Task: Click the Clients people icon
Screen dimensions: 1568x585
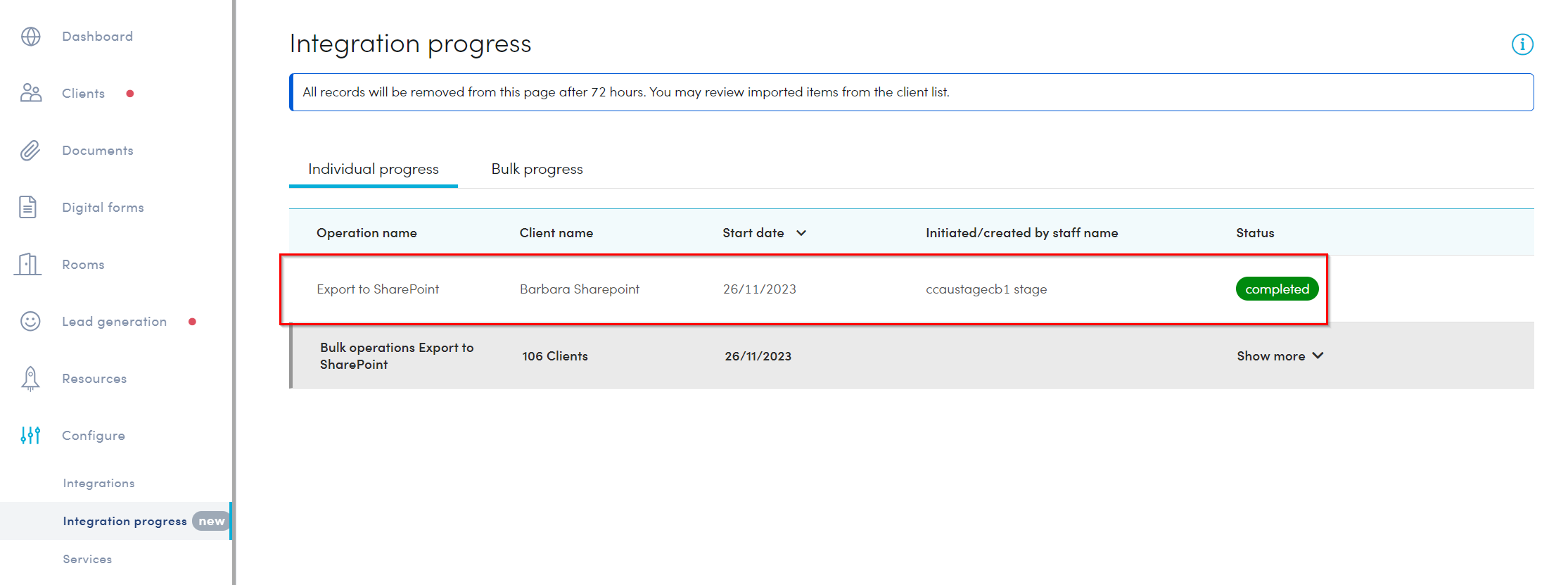Action: [x=30, y=93]
